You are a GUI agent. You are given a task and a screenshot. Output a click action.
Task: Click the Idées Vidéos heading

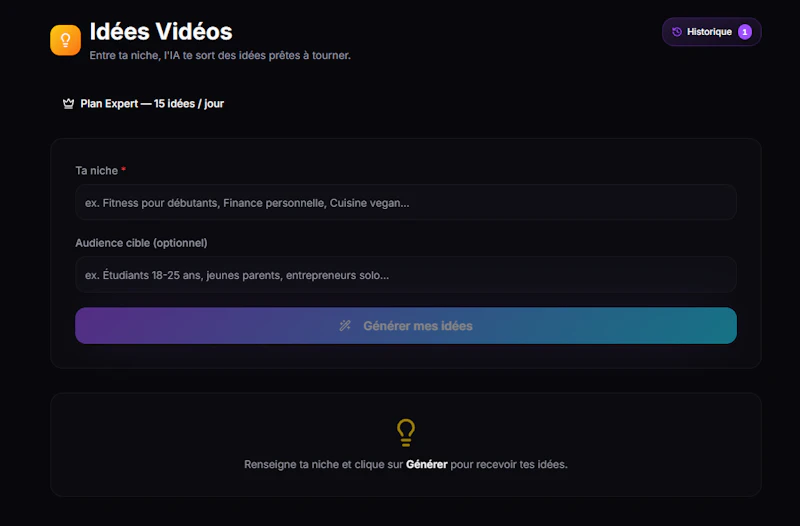pyautogui.click(x=161, y=32)
